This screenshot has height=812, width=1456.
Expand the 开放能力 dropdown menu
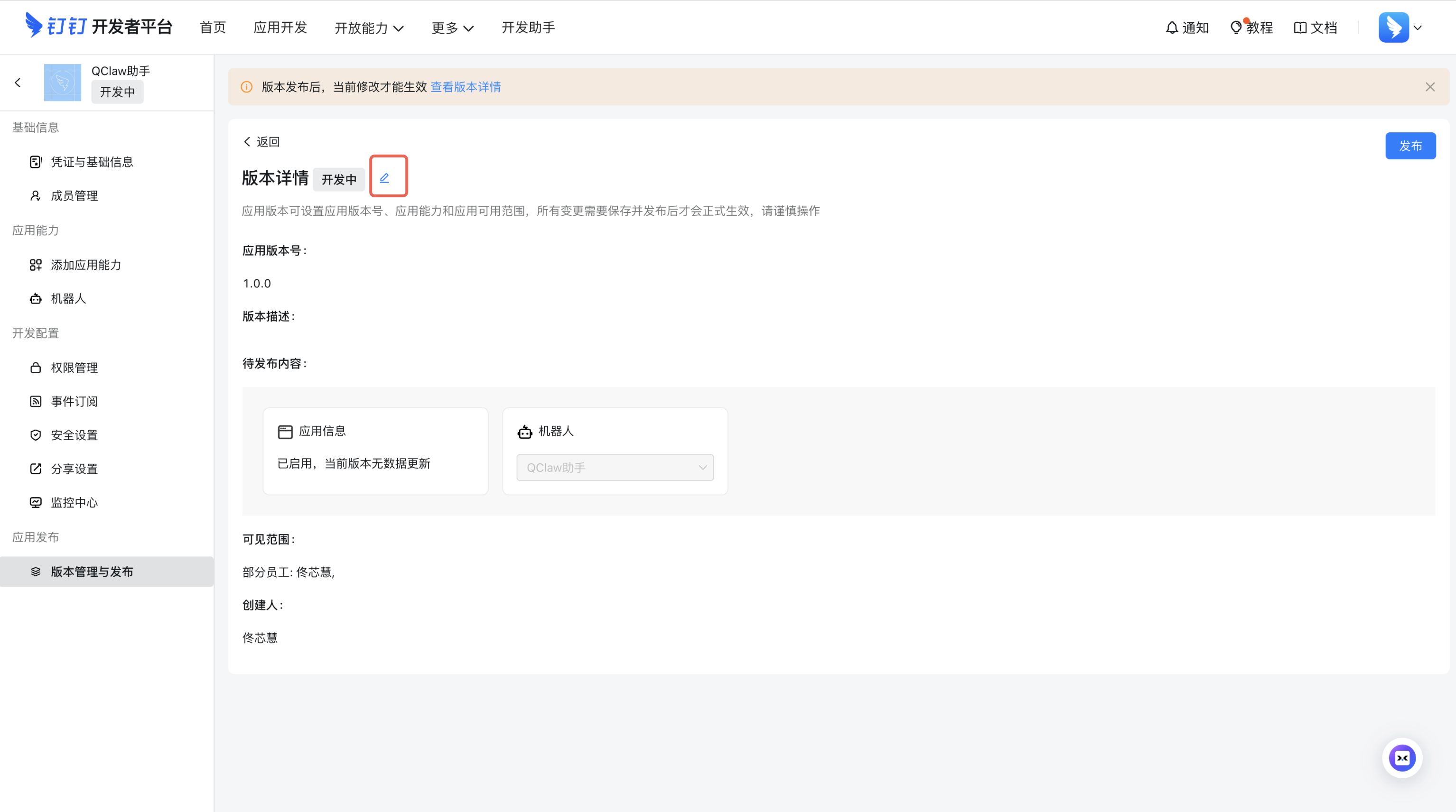[369, 28]
